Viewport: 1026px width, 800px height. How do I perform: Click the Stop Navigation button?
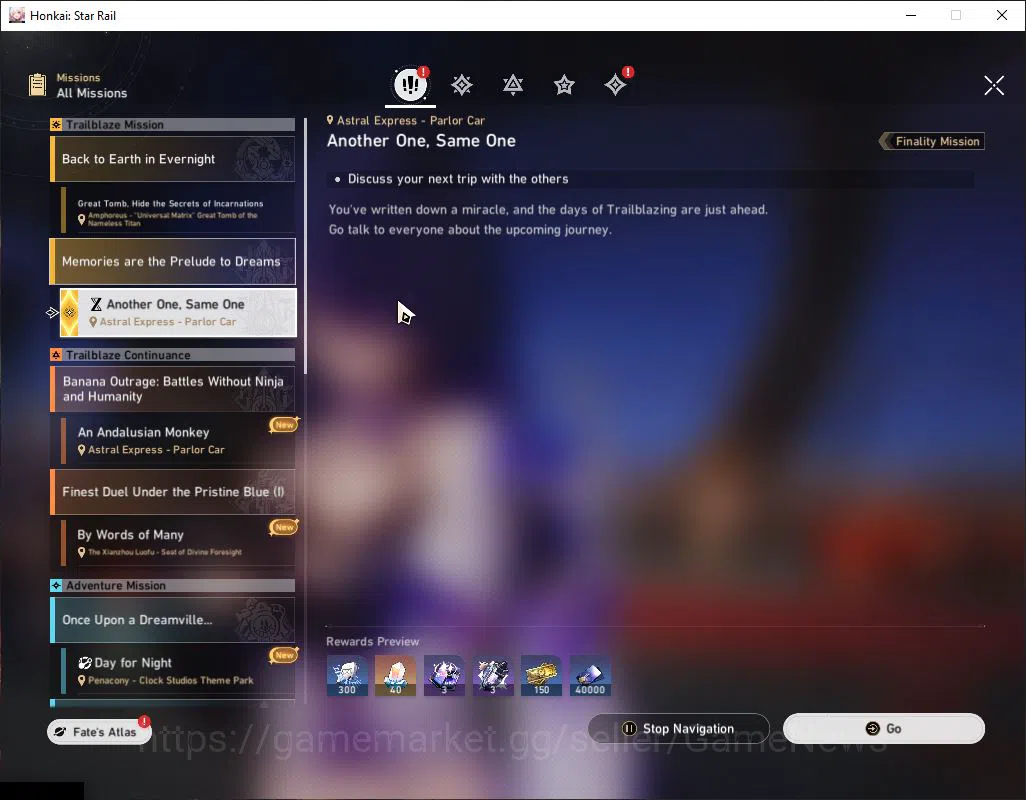[x=679, y=729]
